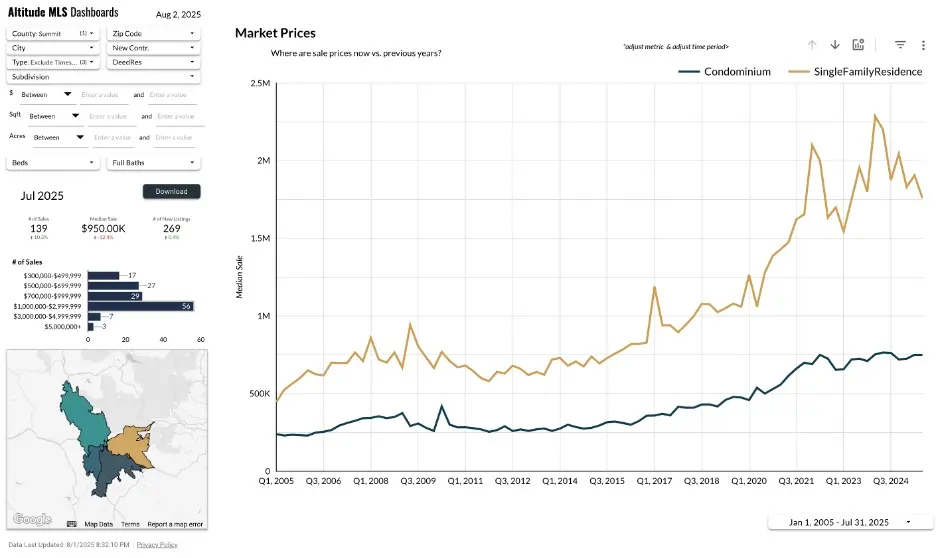Open the Acres Between operator dropdown
This screenshot has height=558, width=936.
point(58,137)
